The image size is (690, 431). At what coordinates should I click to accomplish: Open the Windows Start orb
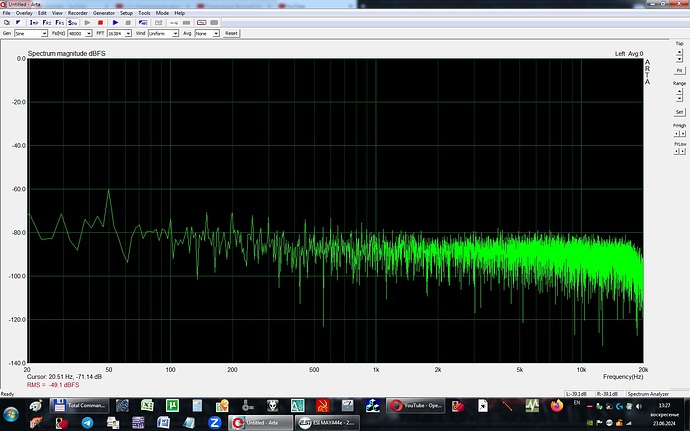(x=11, y=414)
